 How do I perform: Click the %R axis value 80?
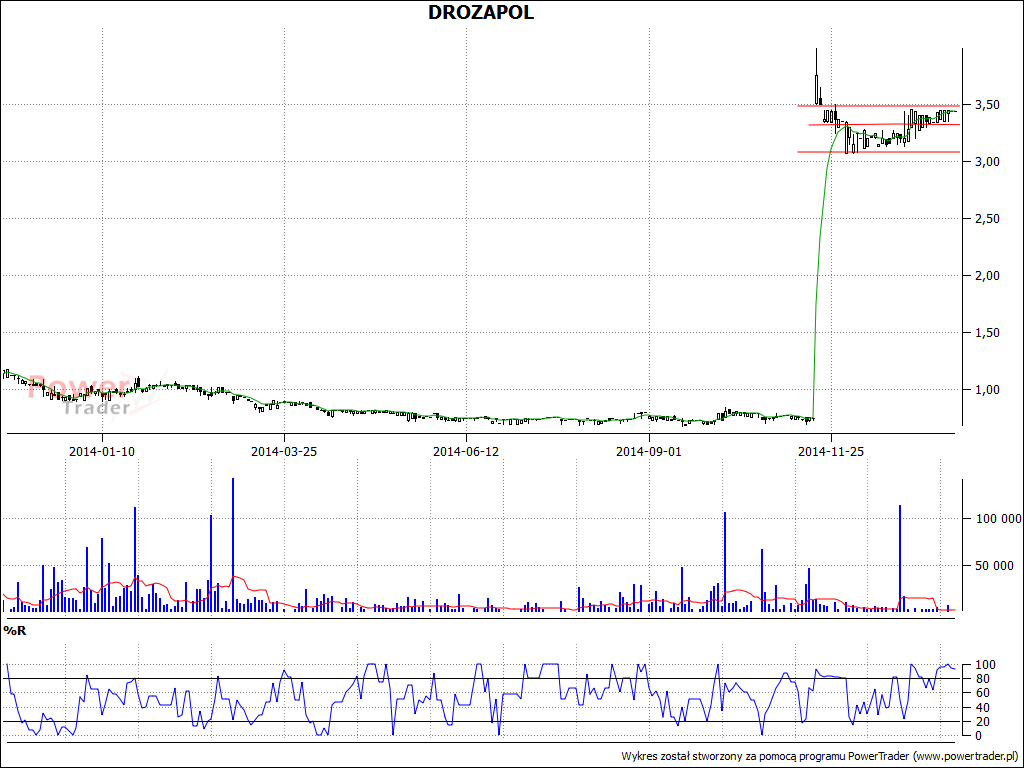point(981,679)
